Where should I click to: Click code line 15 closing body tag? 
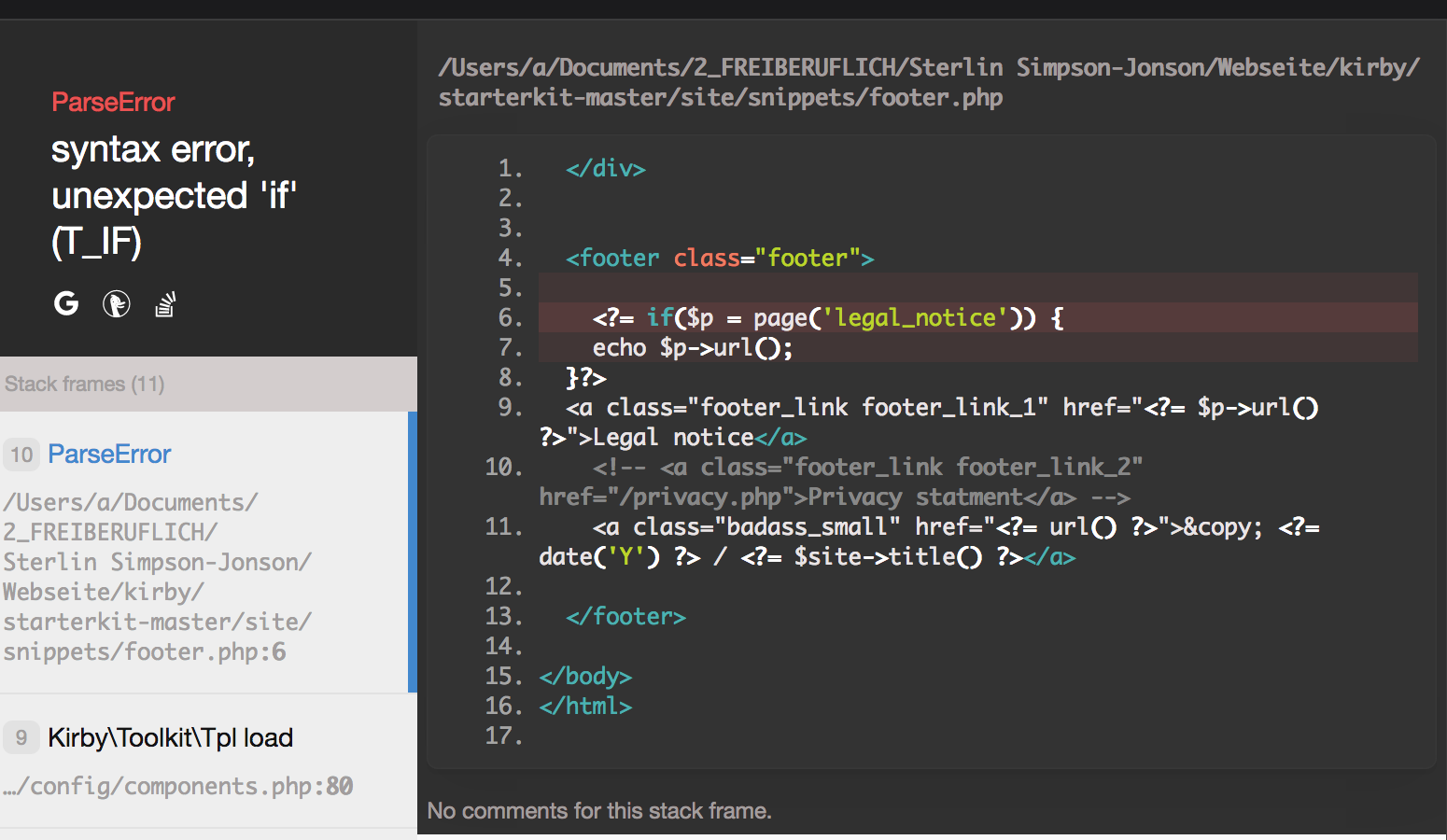pos(585,676)
